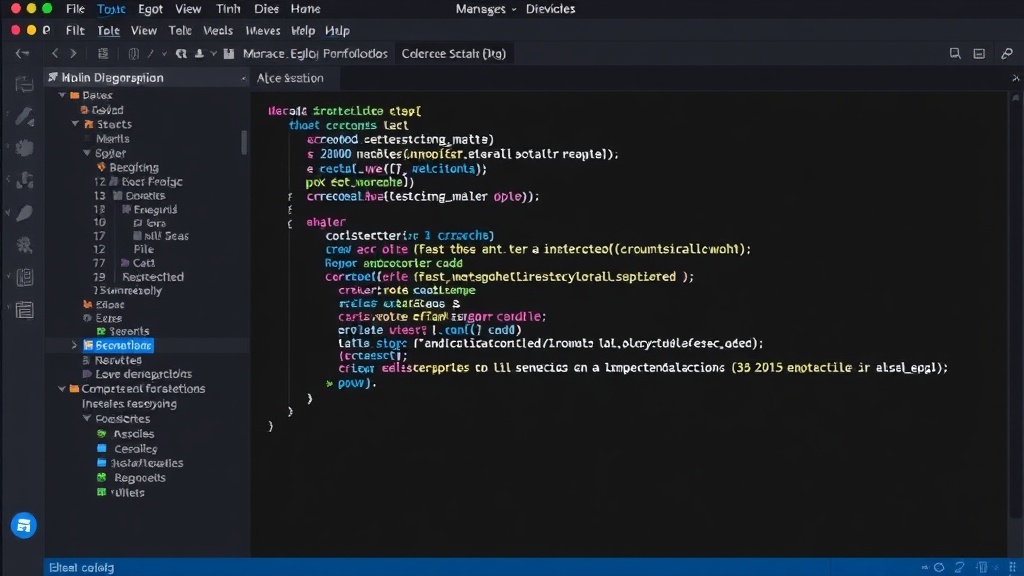Click the Stumreeolly tree entry
Image resolution: width=1024 pixels, height=576 pixels.
[x=127, y=291]
